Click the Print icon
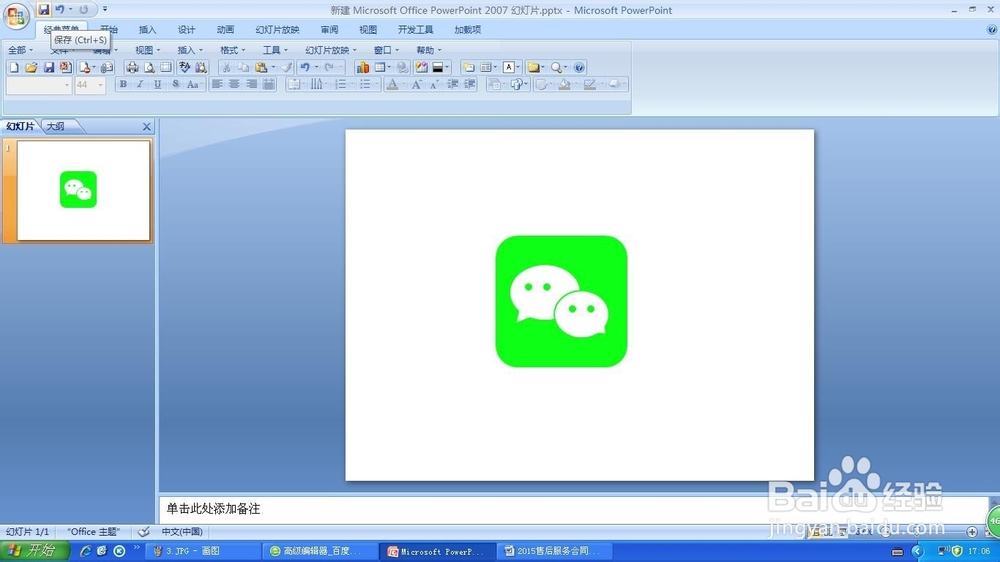1000x562 pixels. (132, 67)
